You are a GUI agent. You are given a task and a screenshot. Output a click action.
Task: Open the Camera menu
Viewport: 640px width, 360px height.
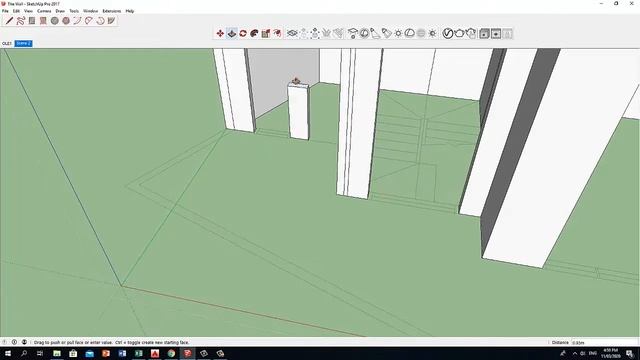point(44,11)
